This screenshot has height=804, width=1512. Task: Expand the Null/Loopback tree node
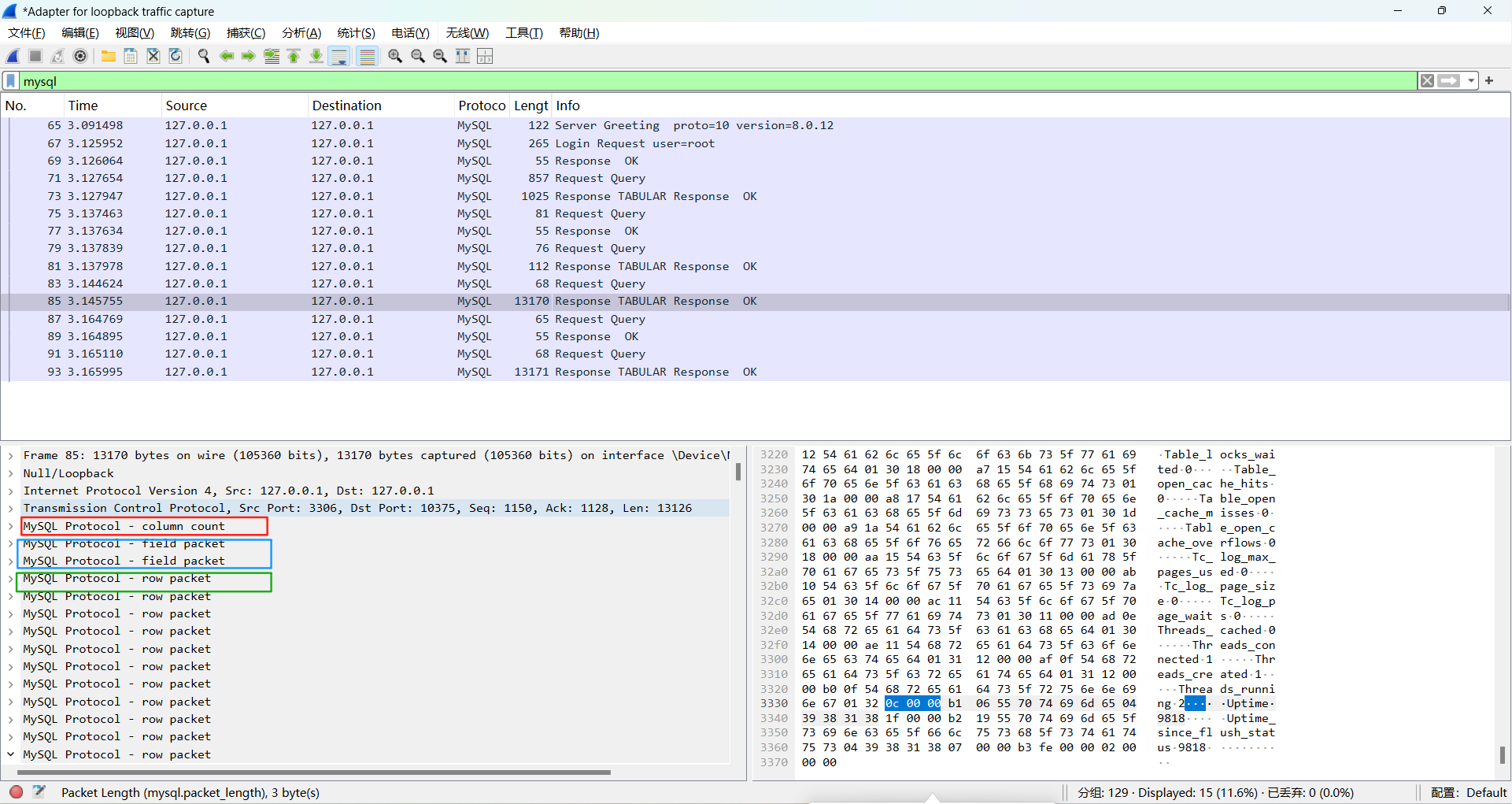(x=11, y=473)
